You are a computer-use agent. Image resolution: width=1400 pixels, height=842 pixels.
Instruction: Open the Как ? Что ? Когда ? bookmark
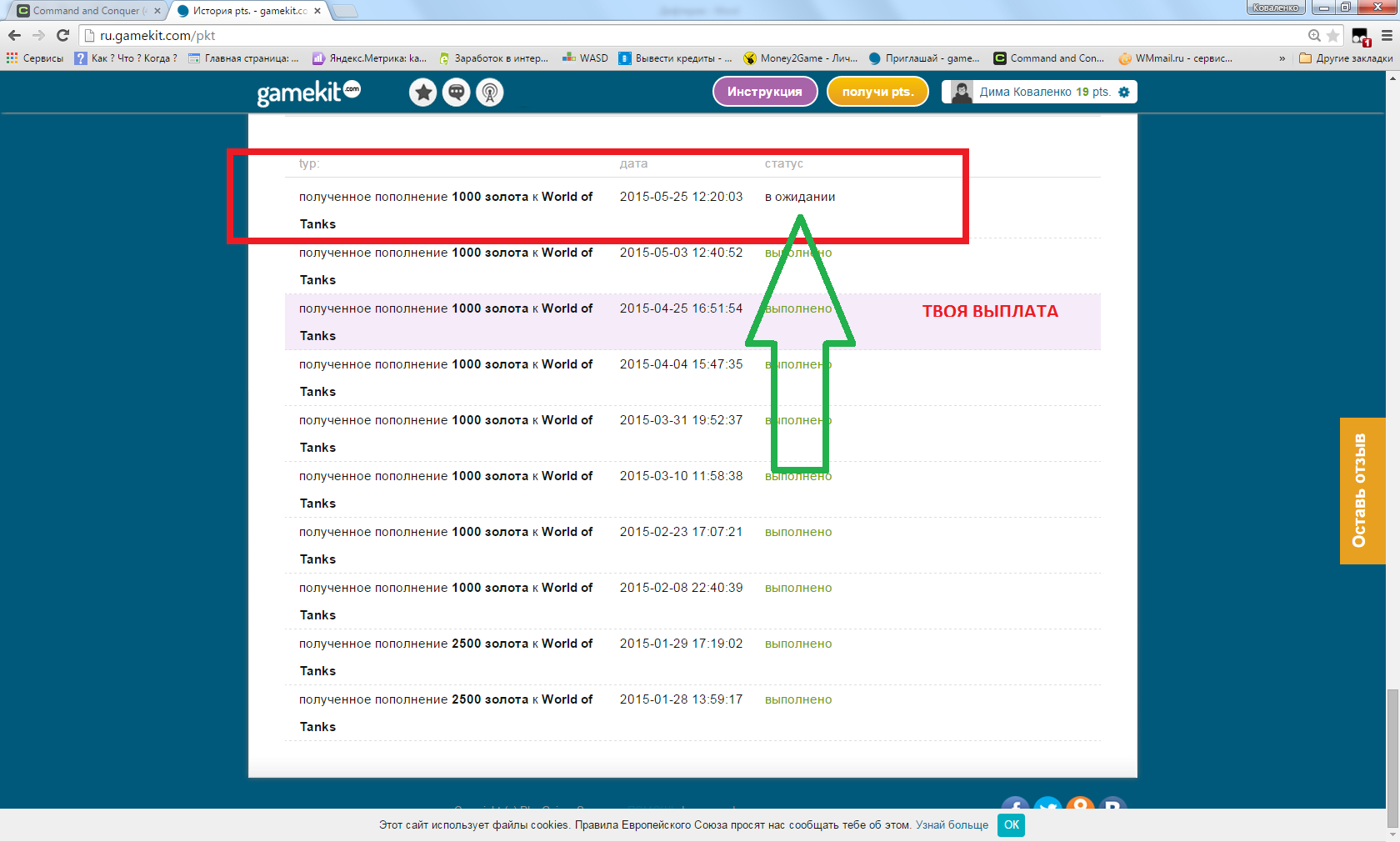(126, 58)
